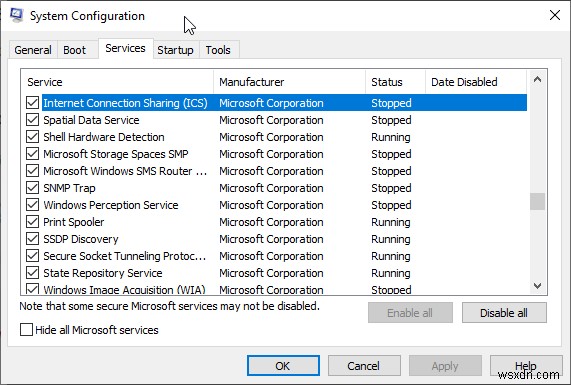
Task: Select Windows Perception Service row
Action: [276, 205]
